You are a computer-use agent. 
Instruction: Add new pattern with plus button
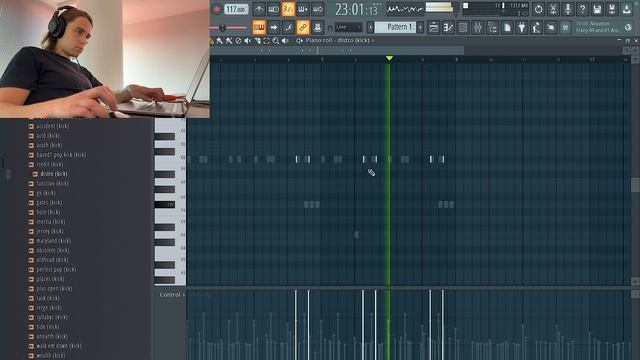420,27
